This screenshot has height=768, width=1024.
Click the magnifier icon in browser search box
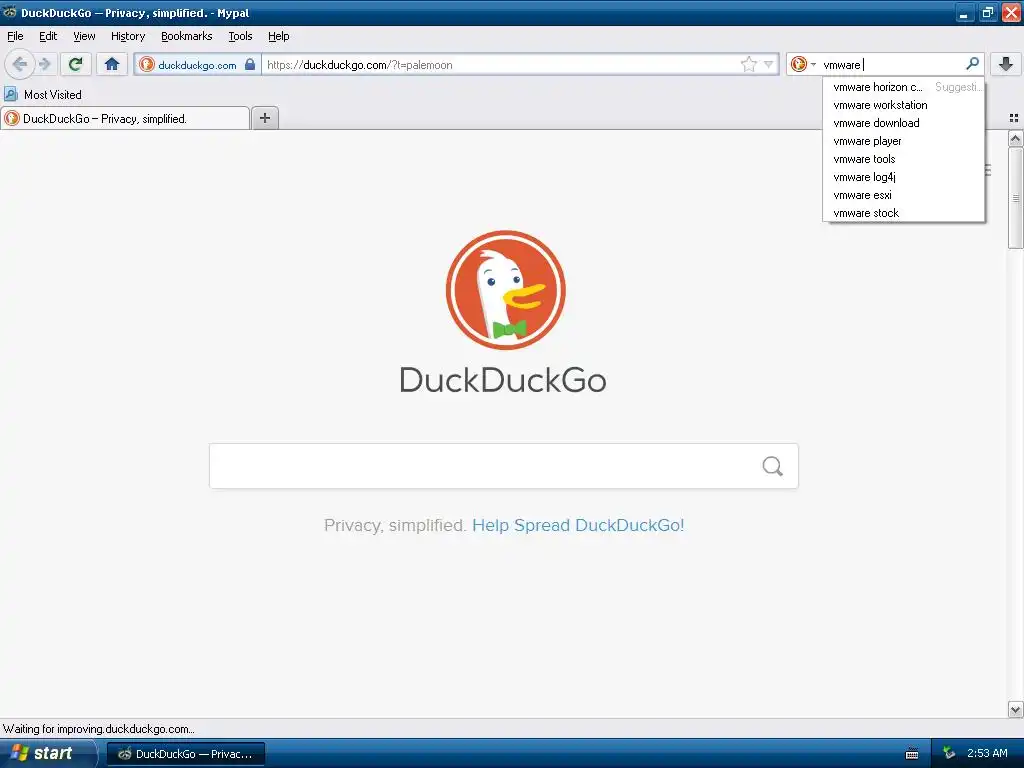click(x=972, y=63)
